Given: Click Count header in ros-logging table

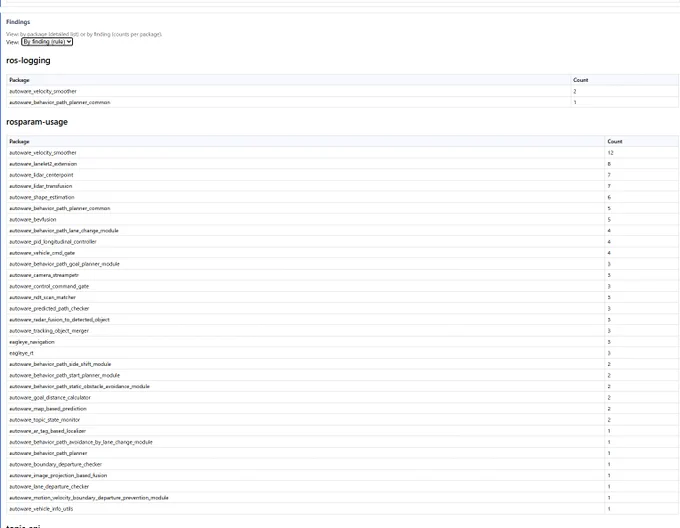Looking at the screenshot, I should point(580,80).
